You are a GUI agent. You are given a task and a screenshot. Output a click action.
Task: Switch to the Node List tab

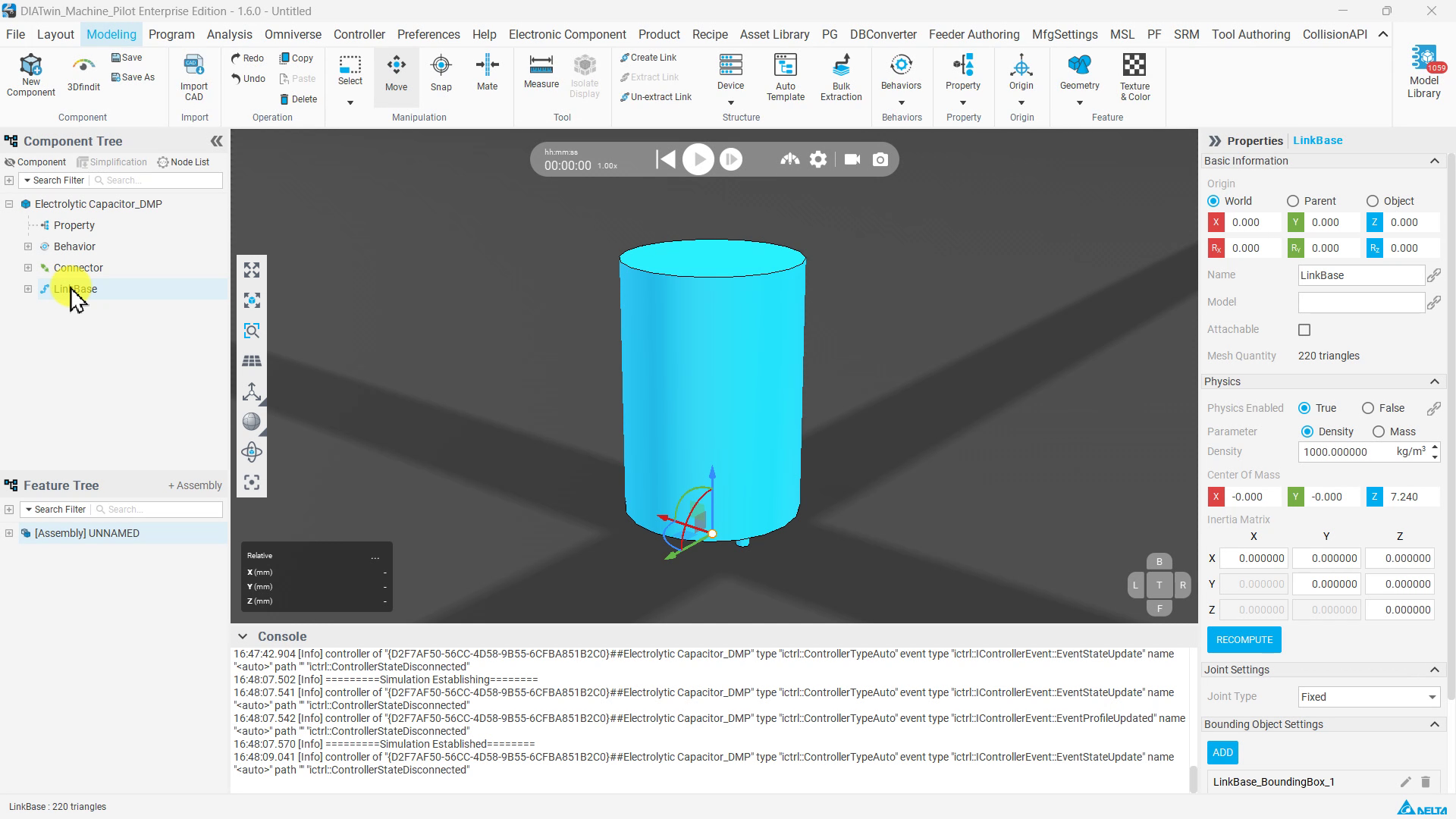click(x=184, y=162)
